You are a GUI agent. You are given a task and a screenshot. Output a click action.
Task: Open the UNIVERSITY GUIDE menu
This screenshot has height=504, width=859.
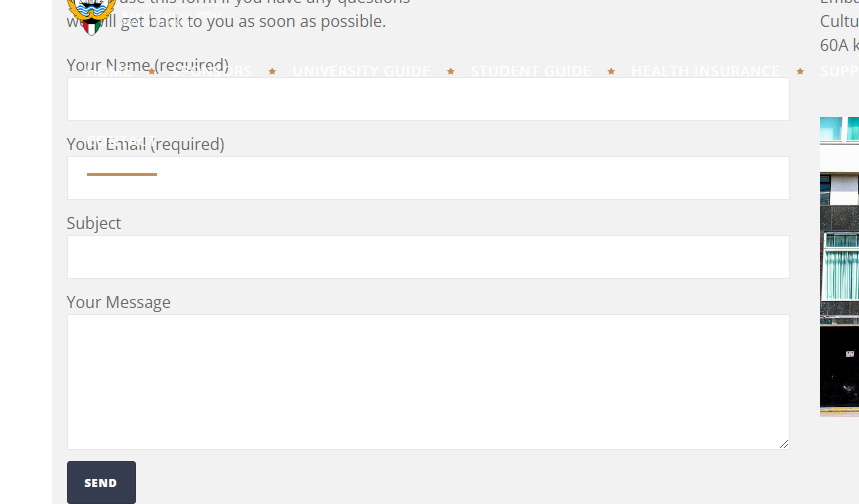[361, 71]
